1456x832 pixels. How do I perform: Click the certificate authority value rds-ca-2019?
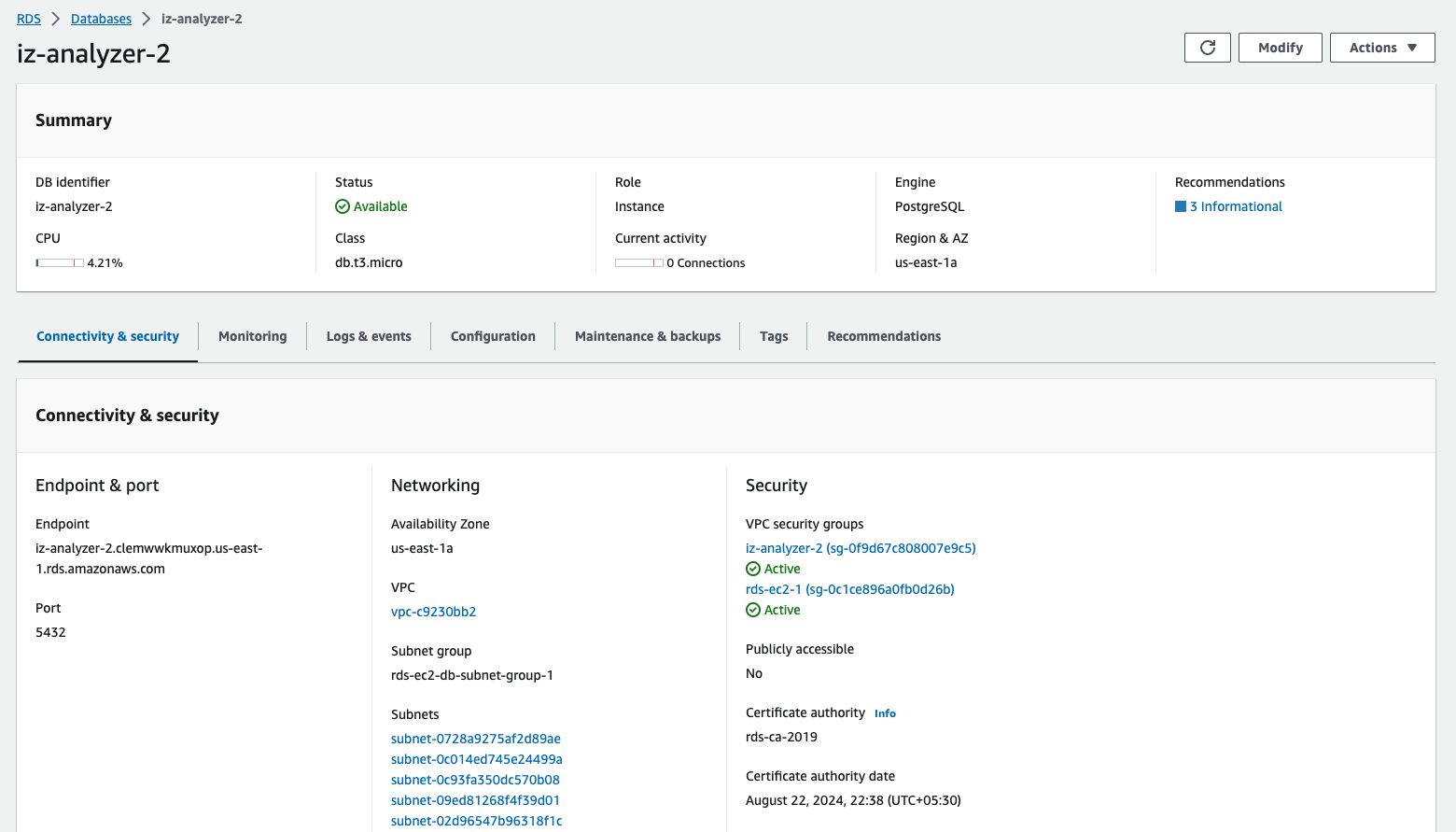[x=781, y=737]
